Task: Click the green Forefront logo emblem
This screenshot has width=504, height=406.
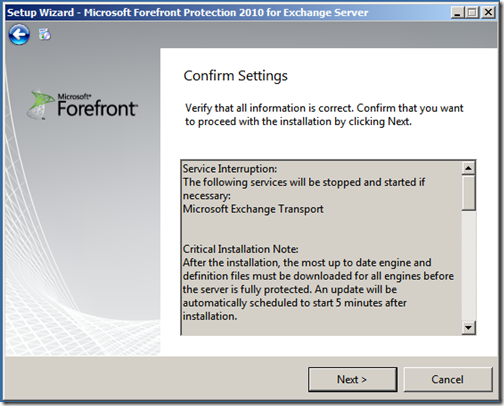Action: pos(40,104)
